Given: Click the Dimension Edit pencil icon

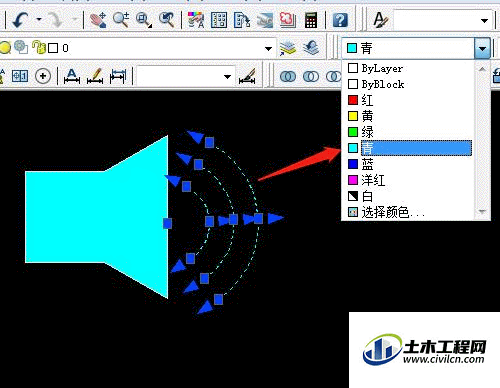Looking at the screenshot, I should click(95, 76).
